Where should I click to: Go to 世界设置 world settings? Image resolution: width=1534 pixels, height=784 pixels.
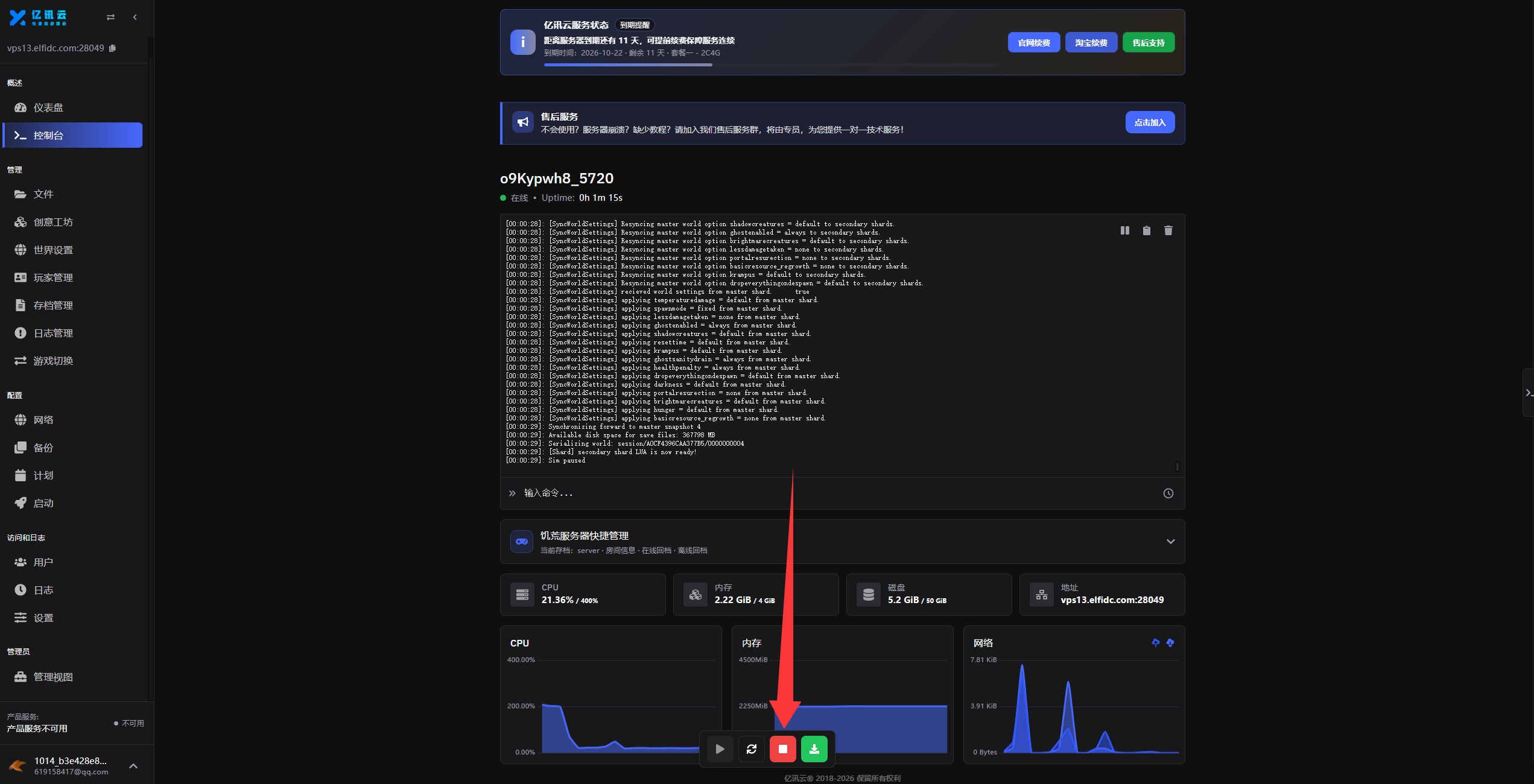click(x=73, y=250)
